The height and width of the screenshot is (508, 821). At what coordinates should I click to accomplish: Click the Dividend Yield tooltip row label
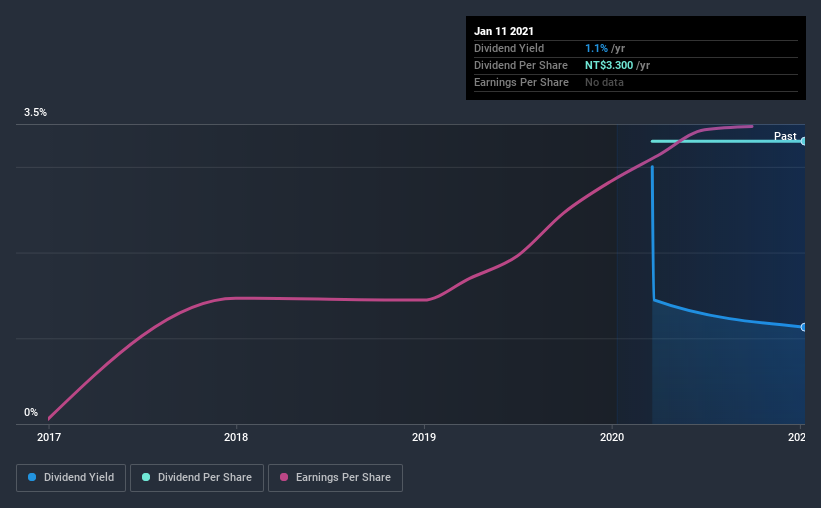point(509,48)
